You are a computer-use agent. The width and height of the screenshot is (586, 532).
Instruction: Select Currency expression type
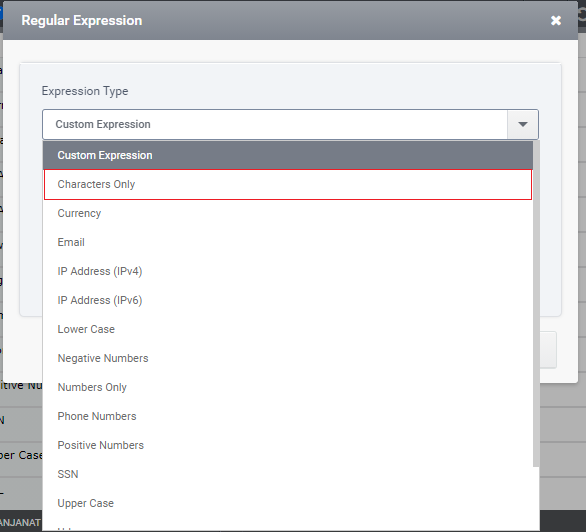[x=288, y=213]
